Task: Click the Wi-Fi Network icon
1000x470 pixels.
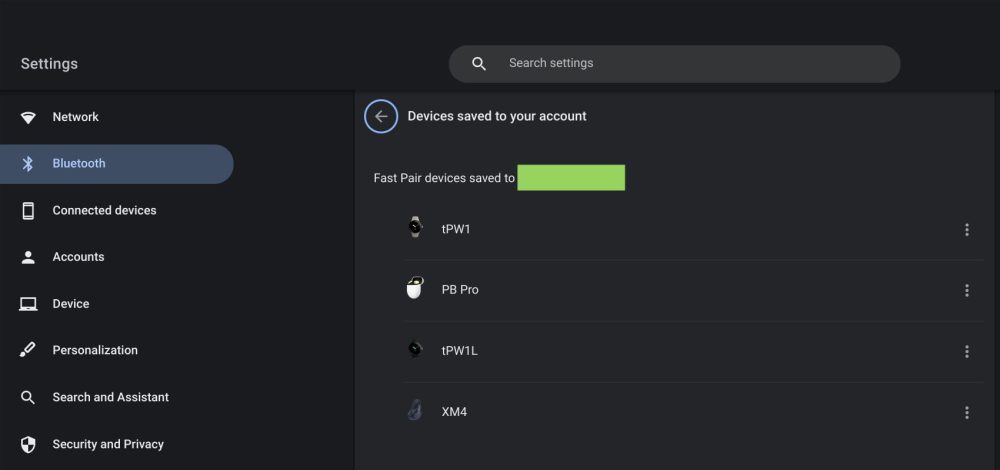Action: point(29,117)
